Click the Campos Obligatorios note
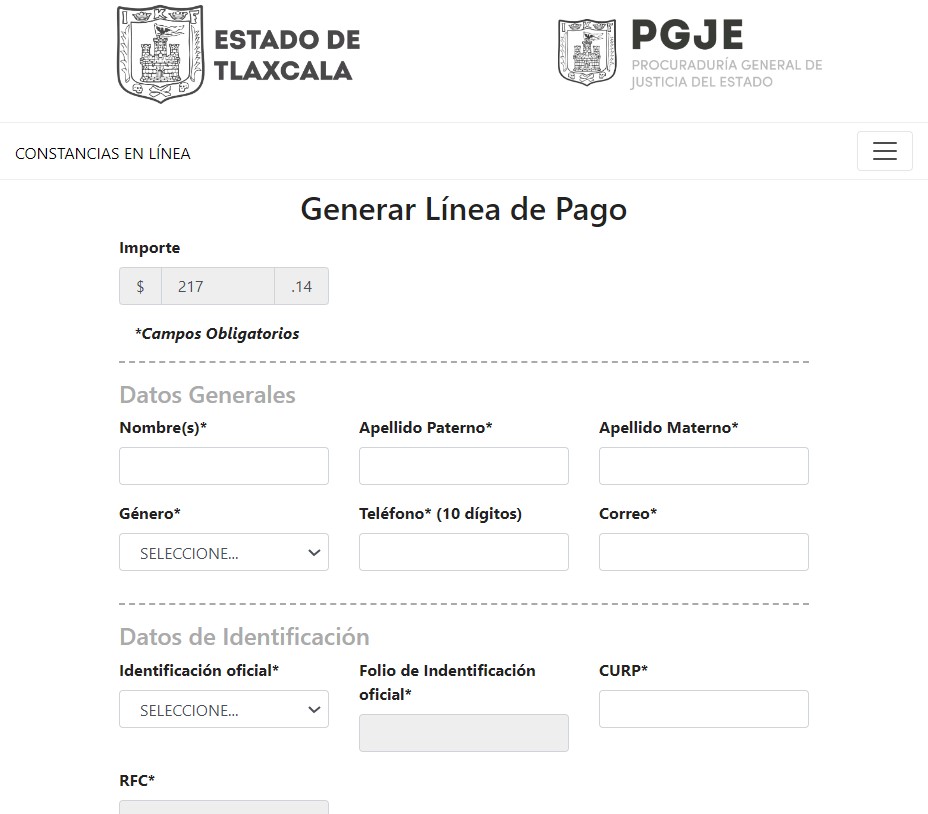The height and width of the screenshot is (814, 928). click(x=216, y=333)
